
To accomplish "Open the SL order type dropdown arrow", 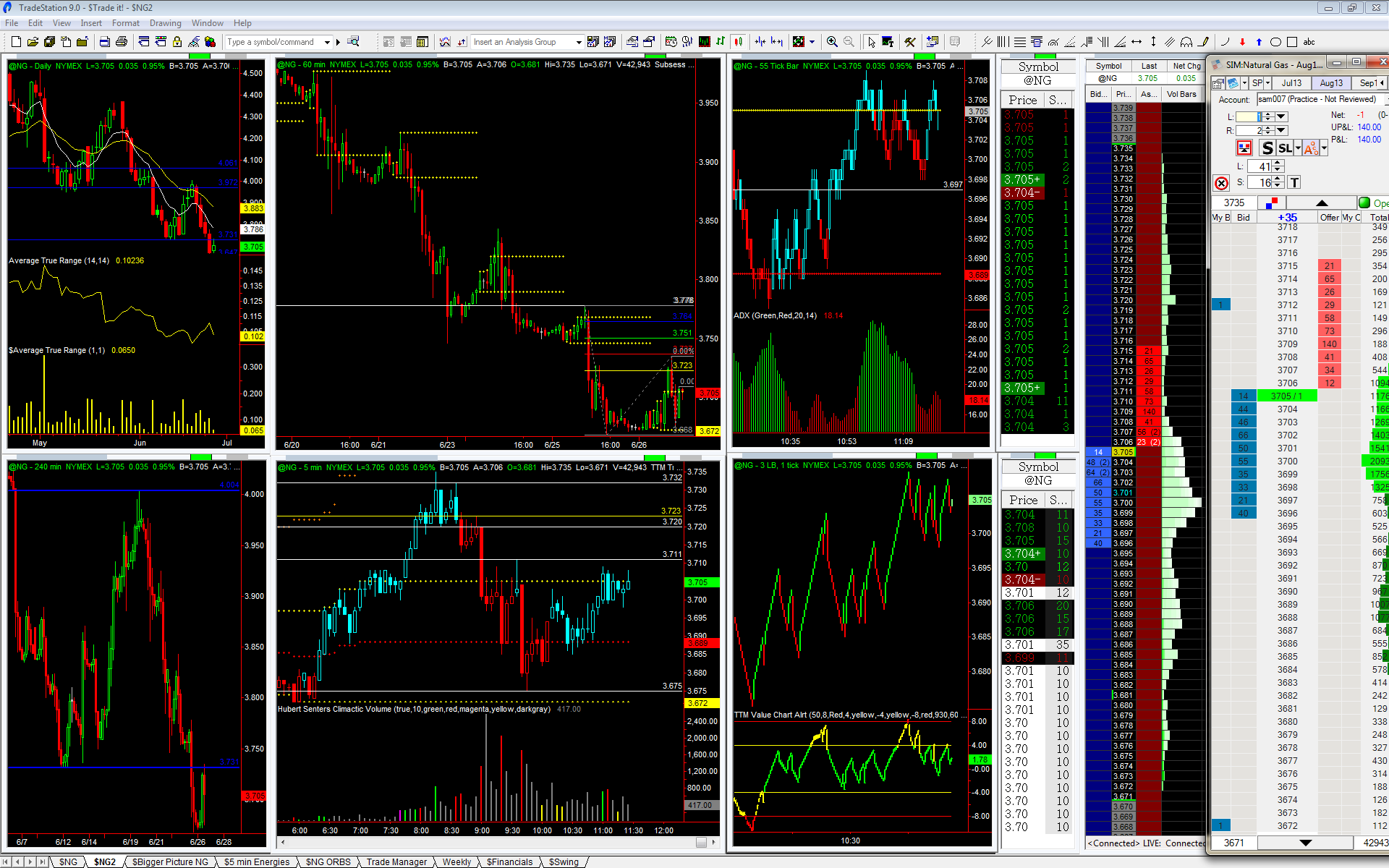I will 1298,148.
